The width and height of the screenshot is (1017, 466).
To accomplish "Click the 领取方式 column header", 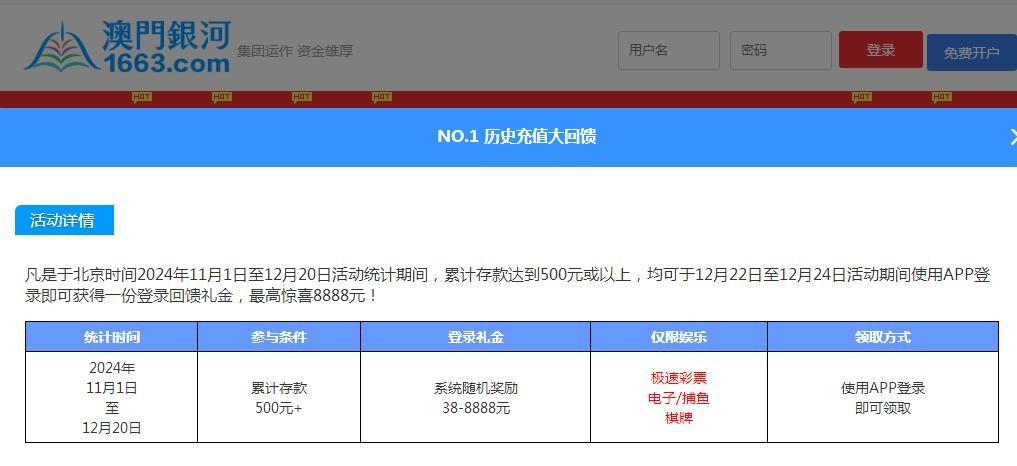I will [x=882, y=337].
